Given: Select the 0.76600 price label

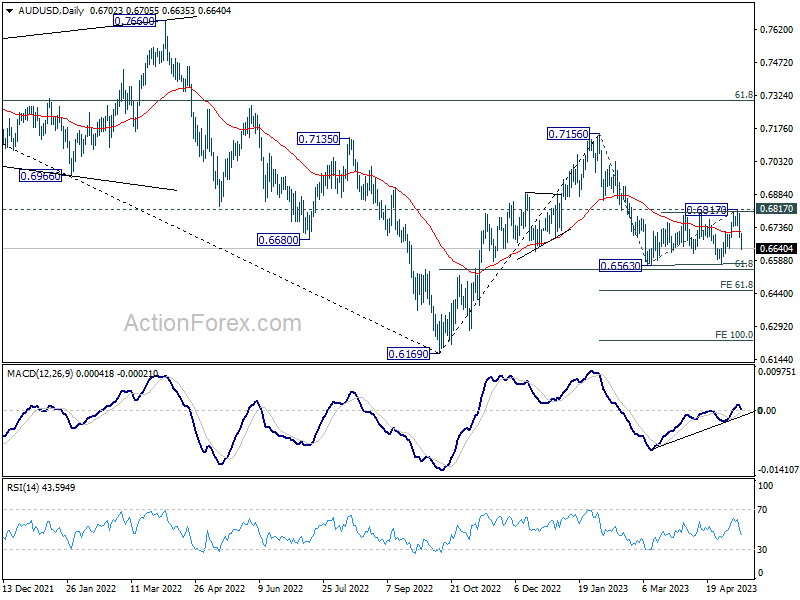Looking at the screenshot, I should click(134, 21).
